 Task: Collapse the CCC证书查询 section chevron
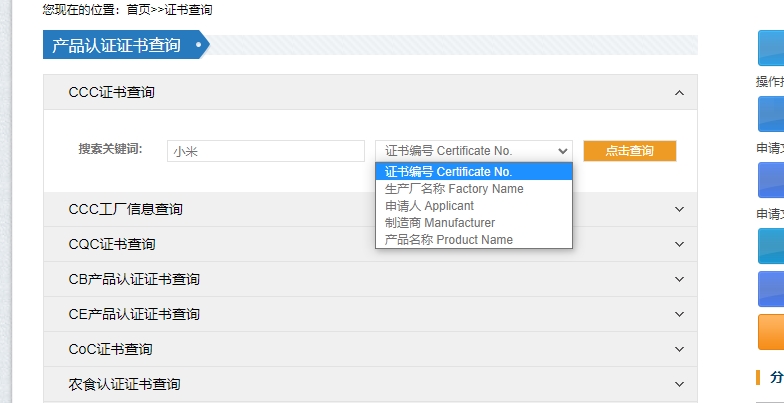(679, 93)
